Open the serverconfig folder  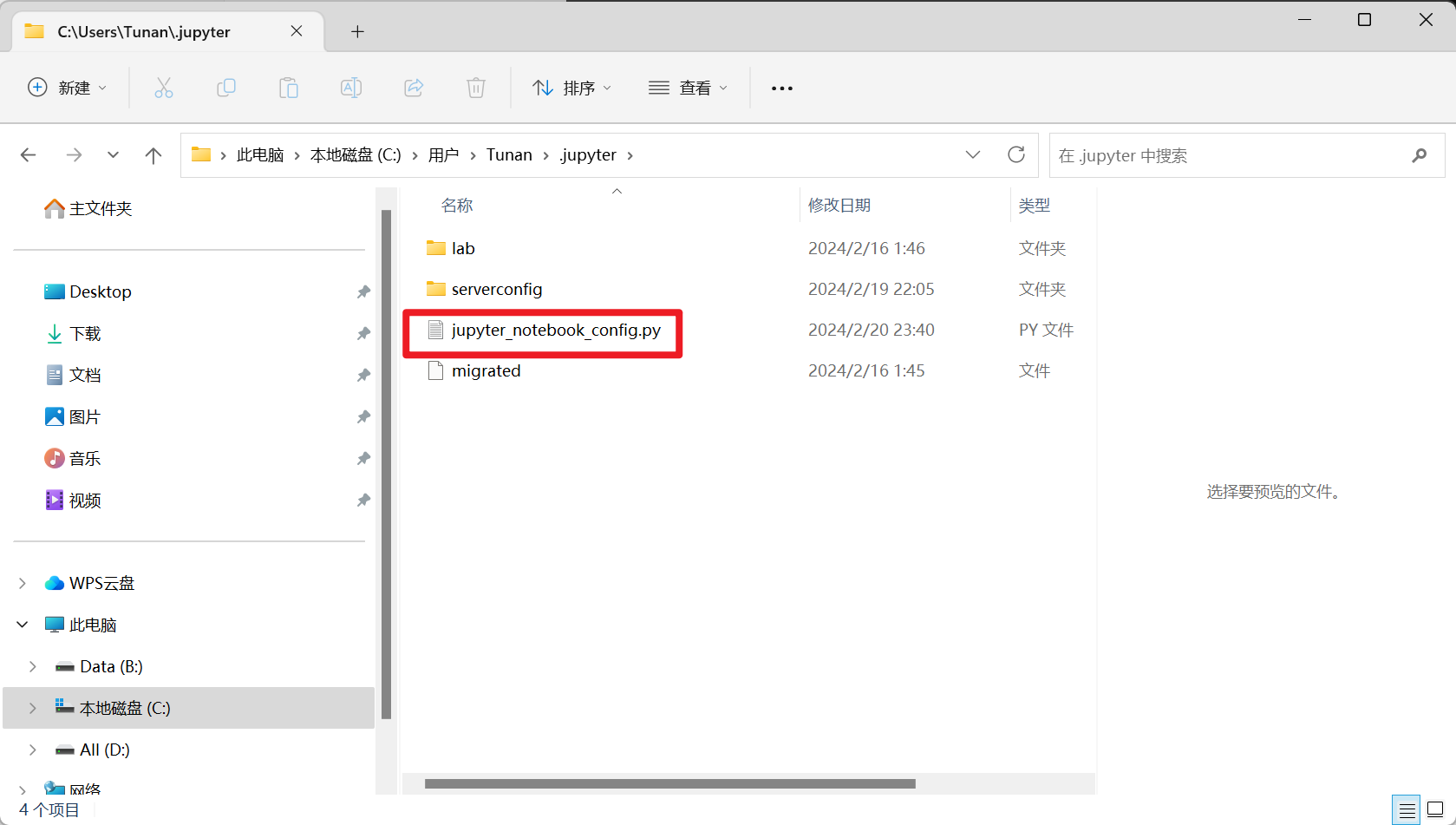click(x=496, y=289)
